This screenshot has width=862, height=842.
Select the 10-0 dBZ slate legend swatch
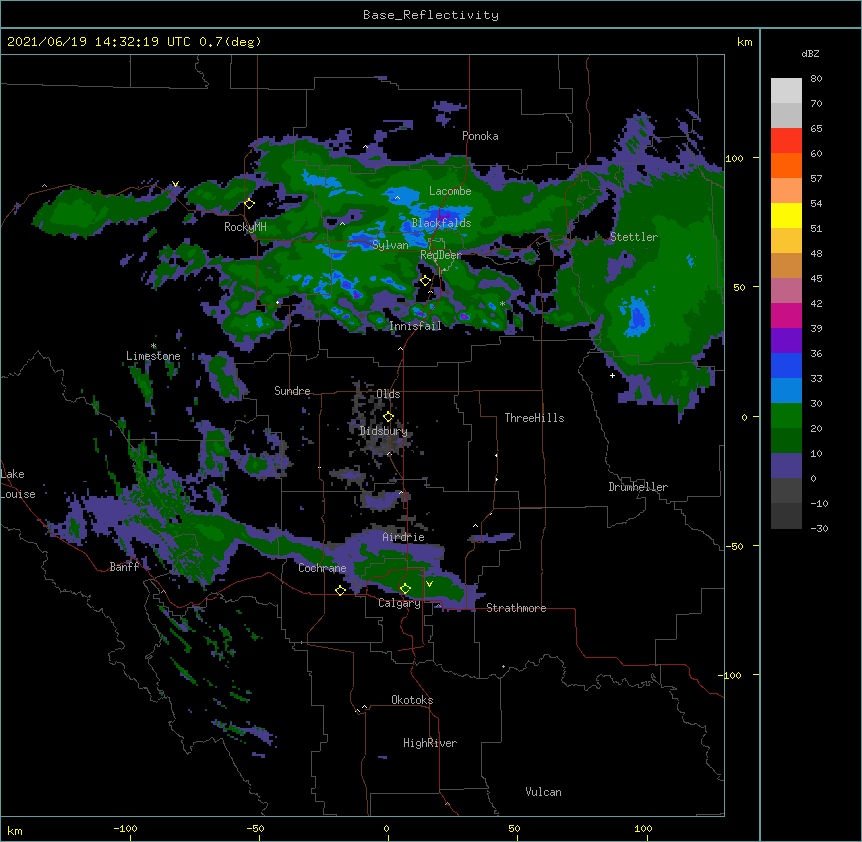[786, 466]
